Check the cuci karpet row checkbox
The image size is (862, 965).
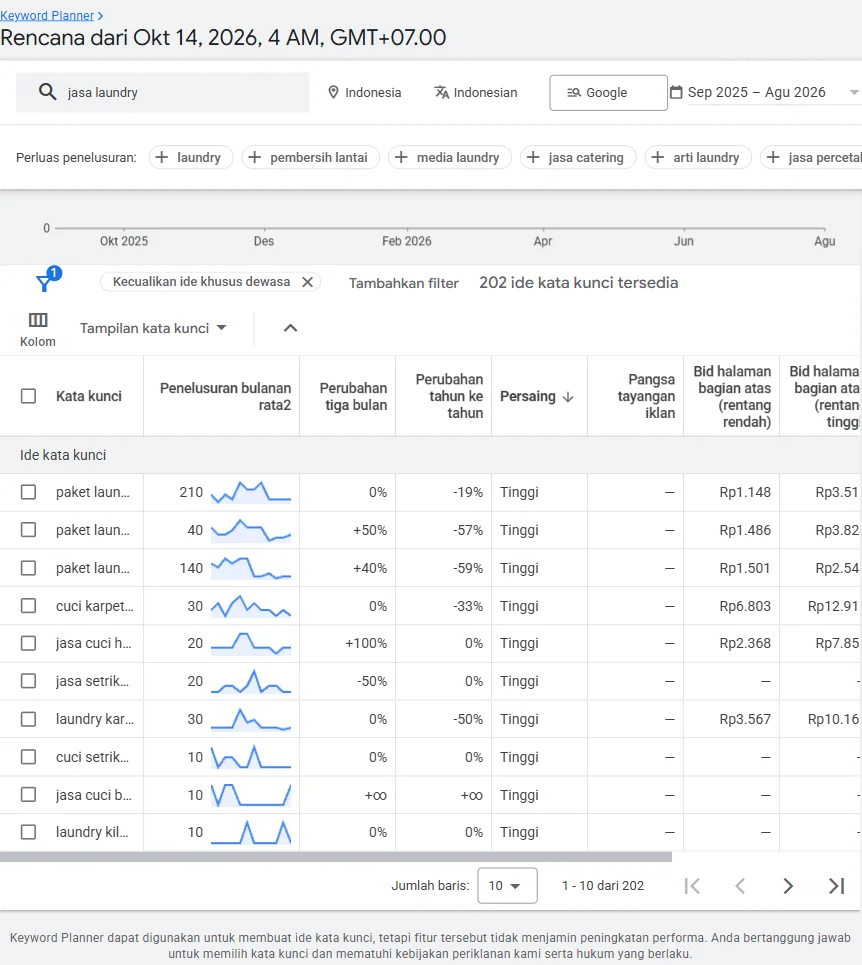tap(28, 606)
